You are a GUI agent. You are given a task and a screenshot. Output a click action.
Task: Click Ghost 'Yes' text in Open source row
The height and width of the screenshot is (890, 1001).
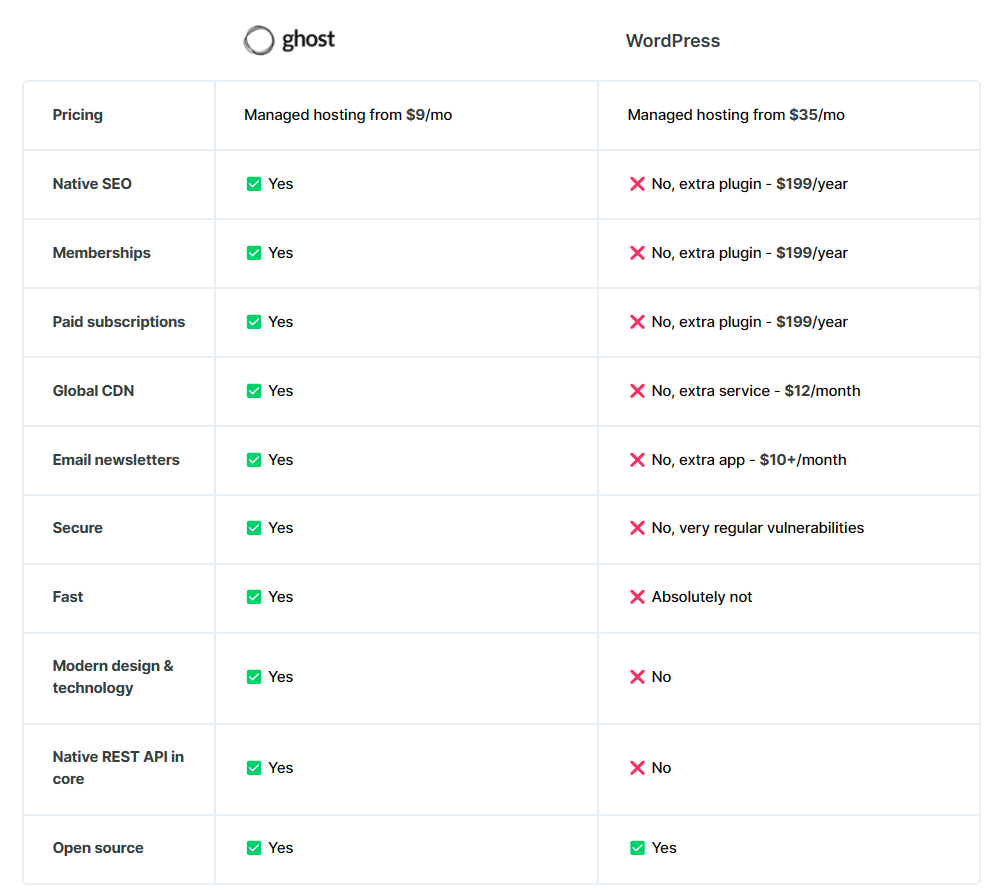[280, 848]
